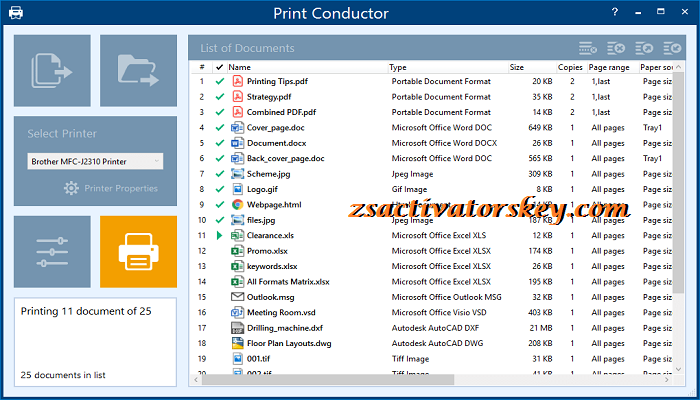The image size is (700, 400).
Task: Click the Printer Properties gear icon
Action: [x=71, y=188]
